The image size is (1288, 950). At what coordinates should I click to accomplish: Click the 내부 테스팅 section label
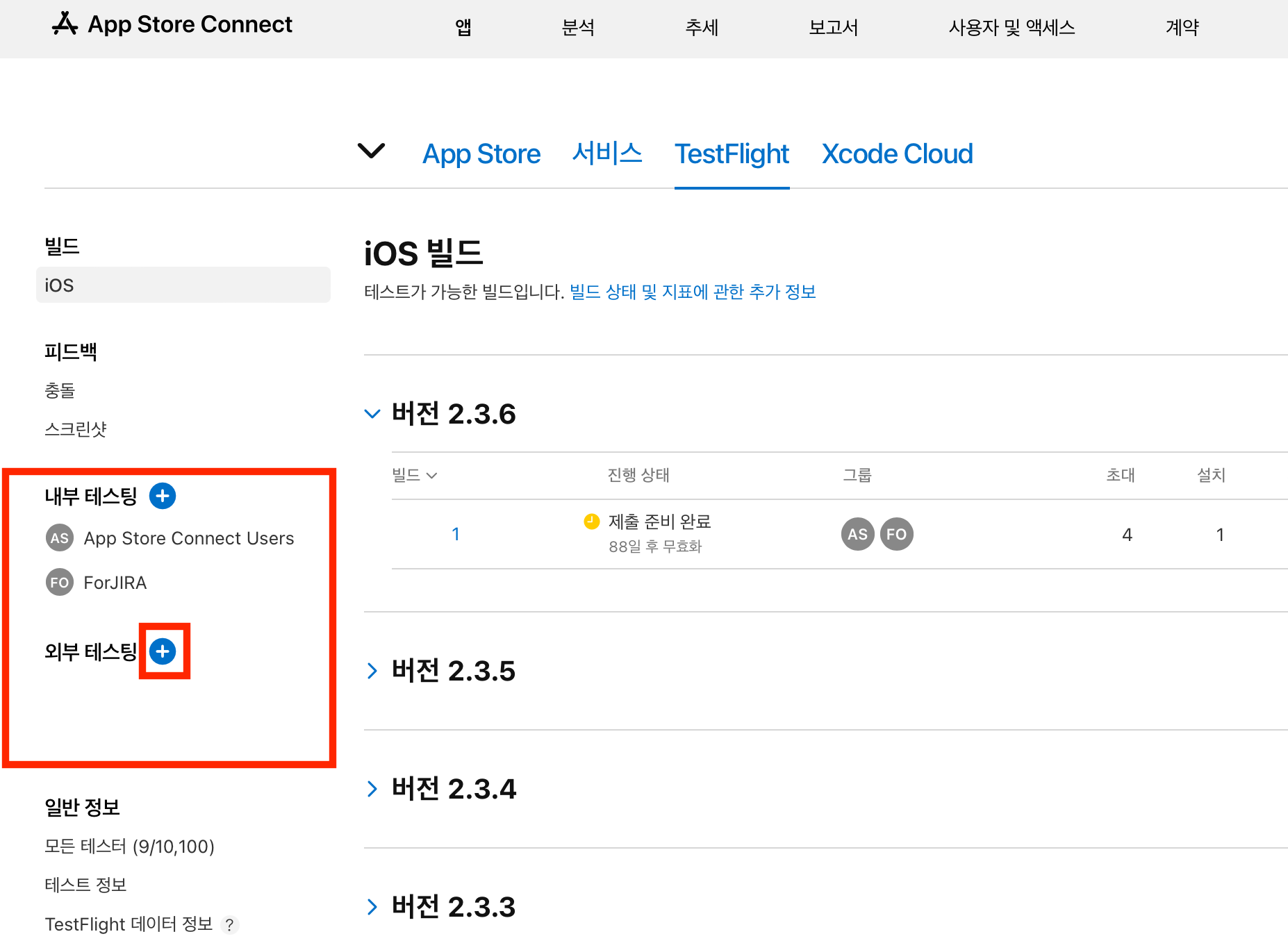pos(91,496)
